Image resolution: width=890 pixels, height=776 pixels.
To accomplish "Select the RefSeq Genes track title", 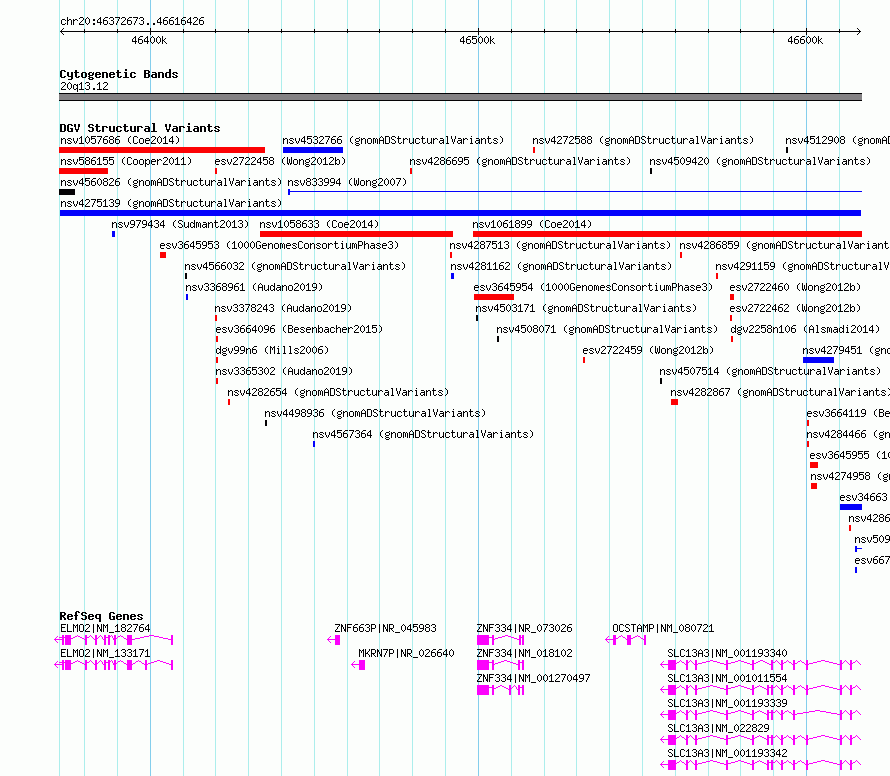I will [102, 616].
